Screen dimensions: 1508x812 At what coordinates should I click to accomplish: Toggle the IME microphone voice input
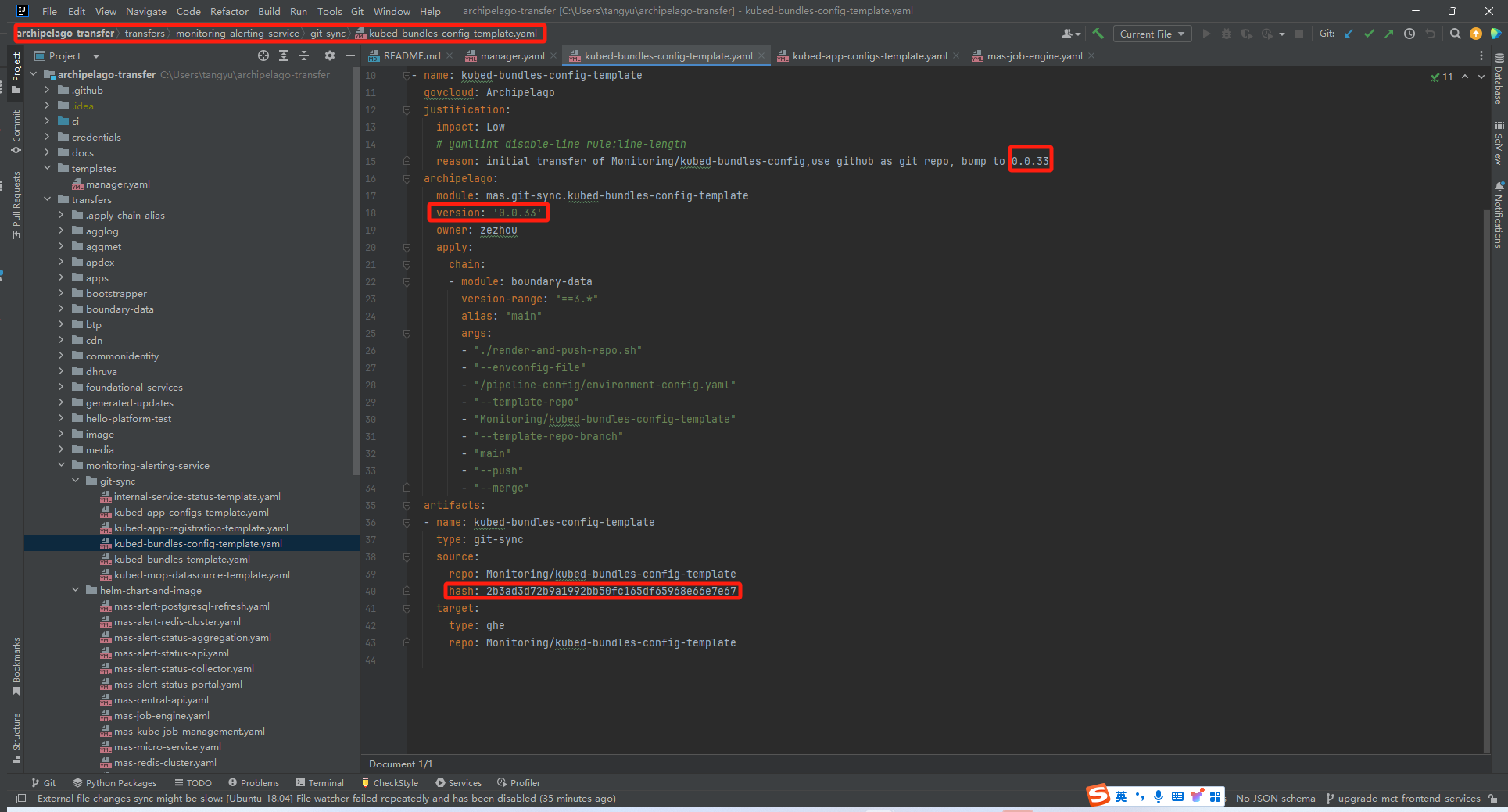coord(1159,796)
